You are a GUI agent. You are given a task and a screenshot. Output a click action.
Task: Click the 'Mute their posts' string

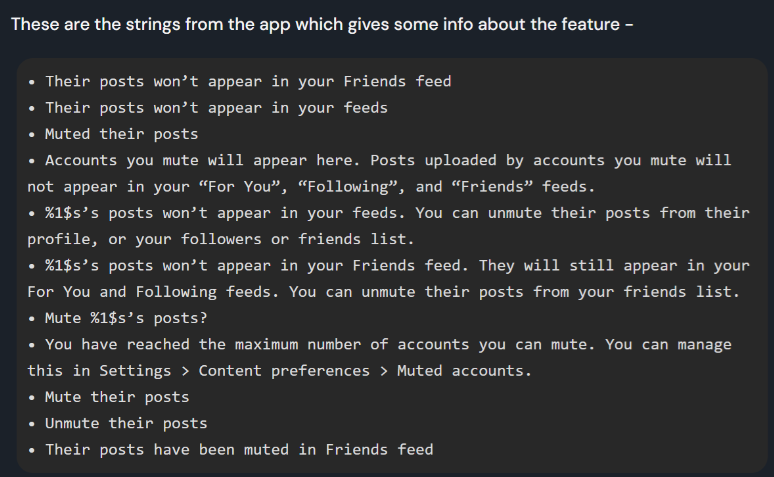[x=117, y=397]
